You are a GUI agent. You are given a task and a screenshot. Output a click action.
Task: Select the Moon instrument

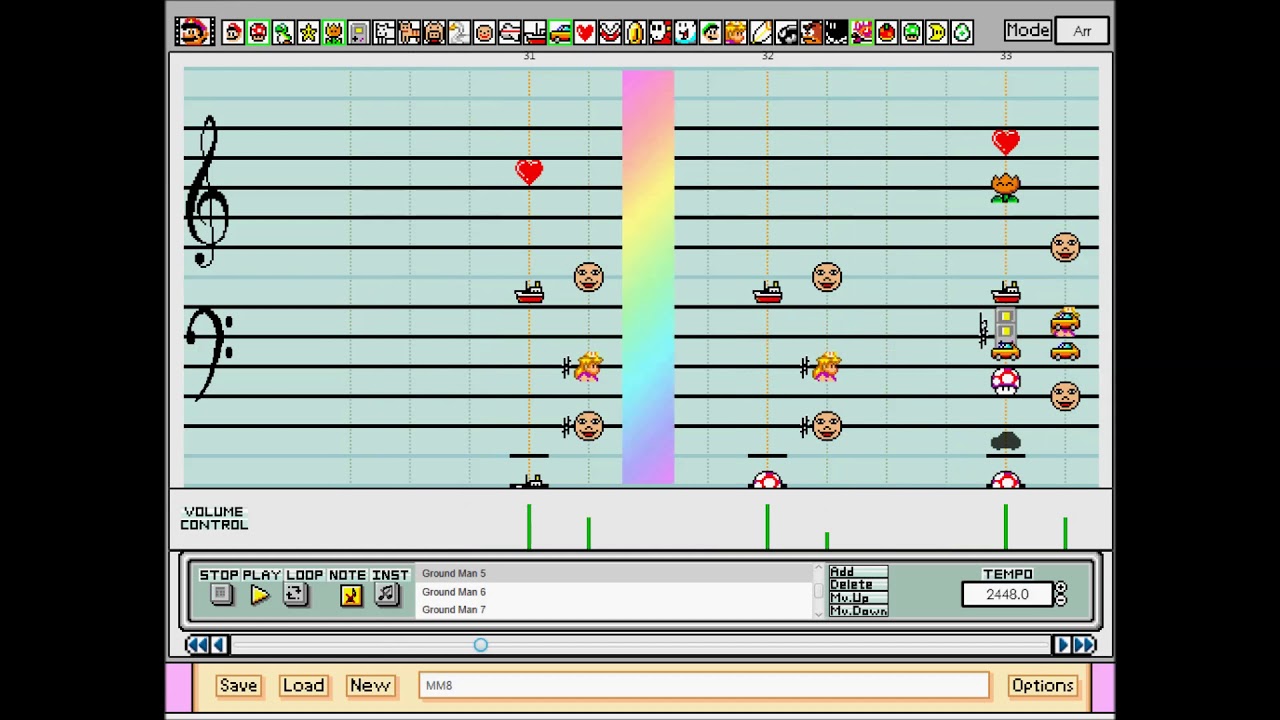[x=936, y=32]
